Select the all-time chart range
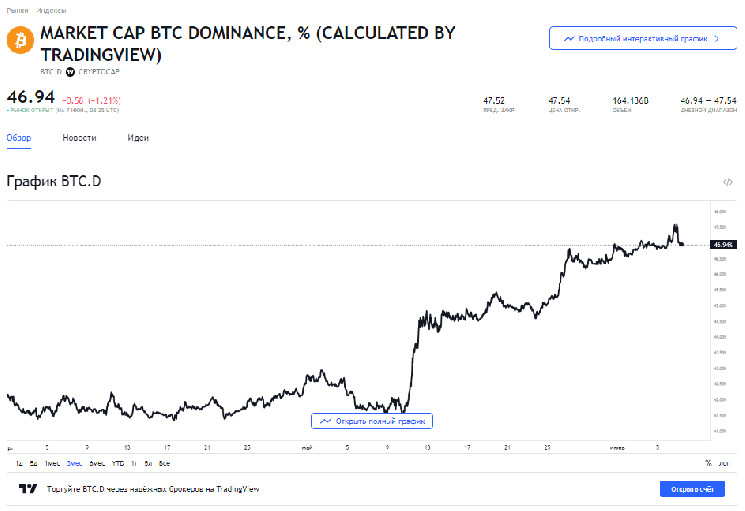 (x=164, y=463)
